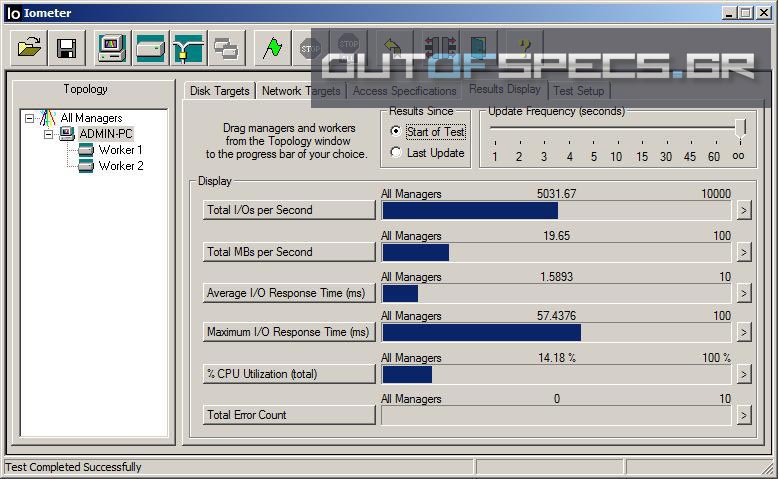Screen dimensions: 779x479
Task: Open details arrow for Total Error Count
Action: coord(744,415)
